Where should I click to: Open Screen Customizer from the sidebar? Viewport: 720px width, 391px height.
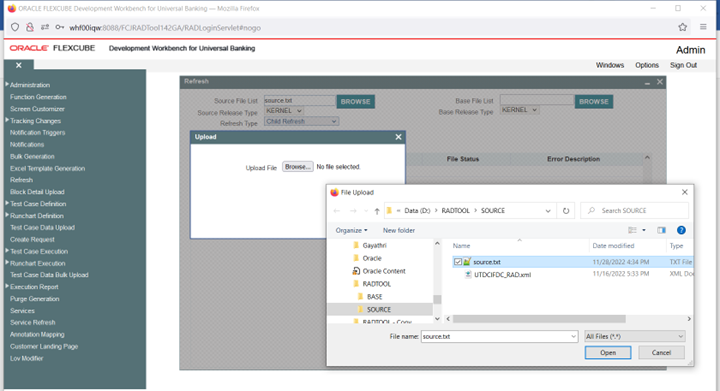click(37, 109)
